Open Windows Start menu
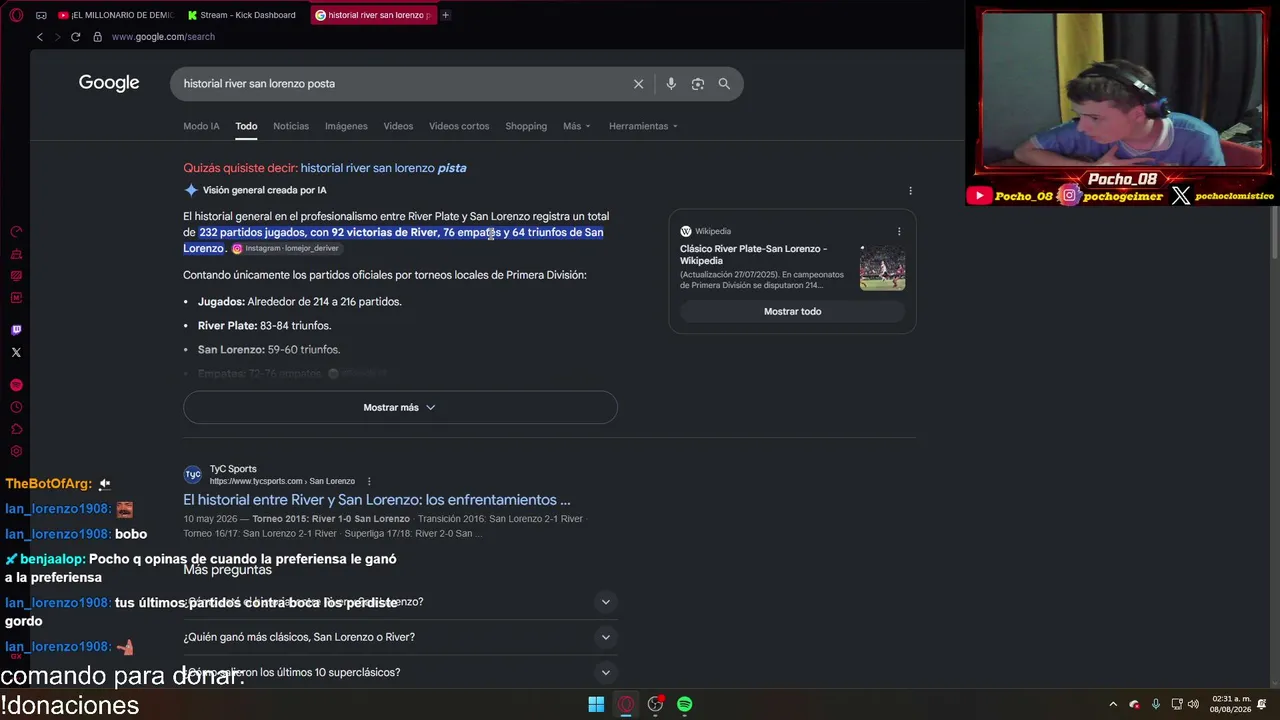Viewport: 1280px width, 720px height. click(596, 704)
